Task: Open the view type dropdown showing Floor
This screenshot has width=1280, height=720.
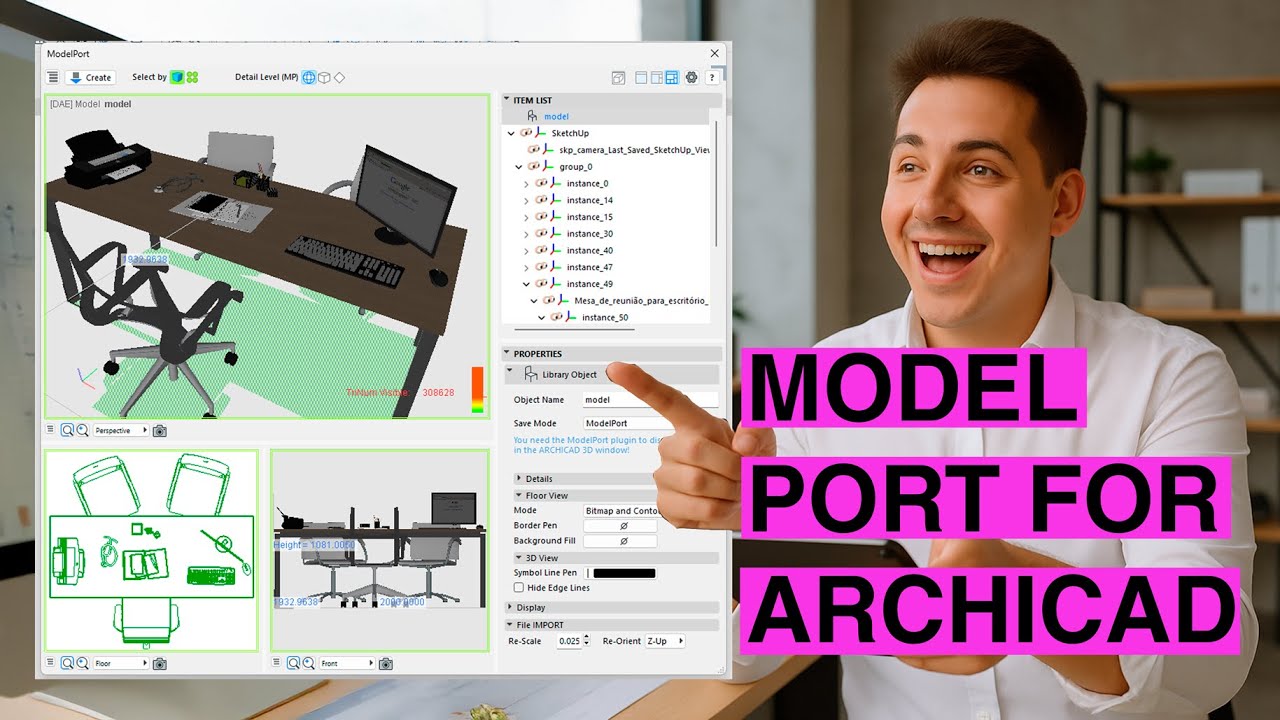Action: (120, 663)
